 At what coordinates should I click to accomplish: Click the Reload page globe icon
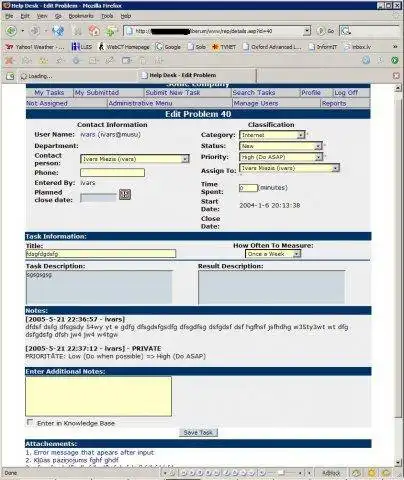click(58, 31)
